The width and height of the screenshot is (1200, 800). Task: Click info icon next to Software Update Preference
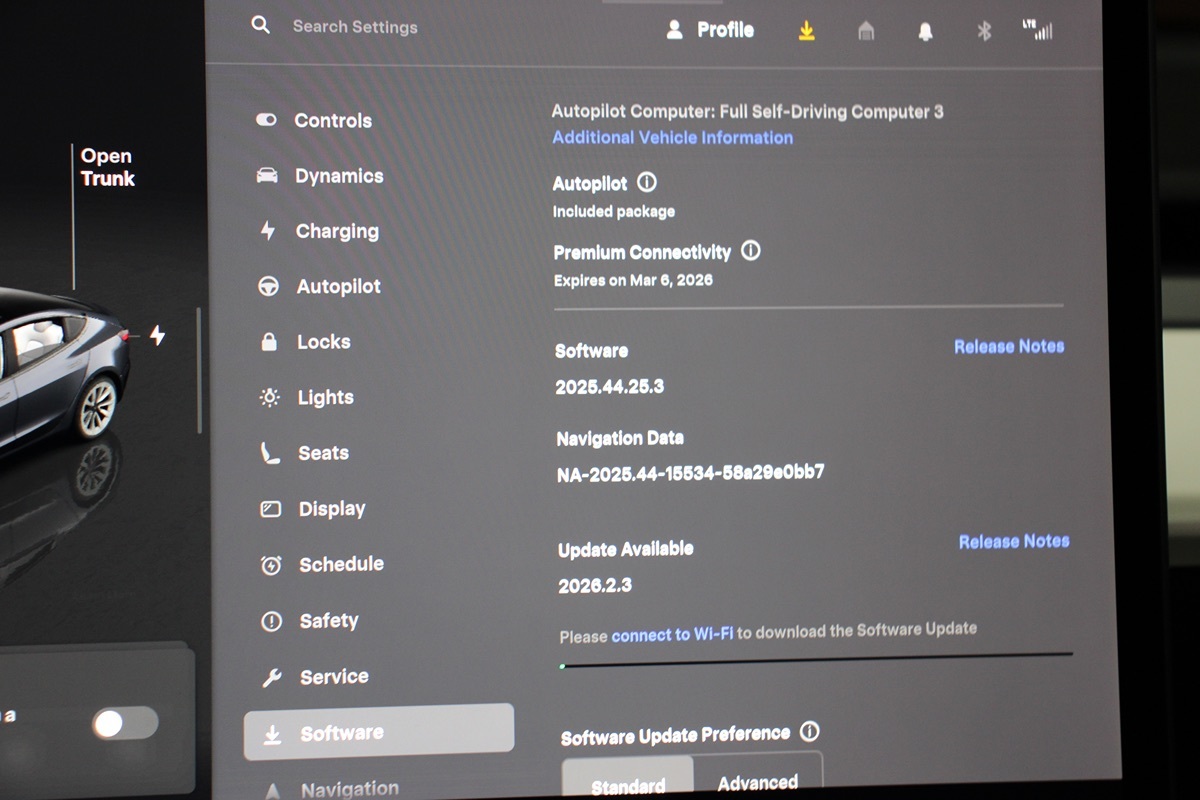click(x=809, y=732)
